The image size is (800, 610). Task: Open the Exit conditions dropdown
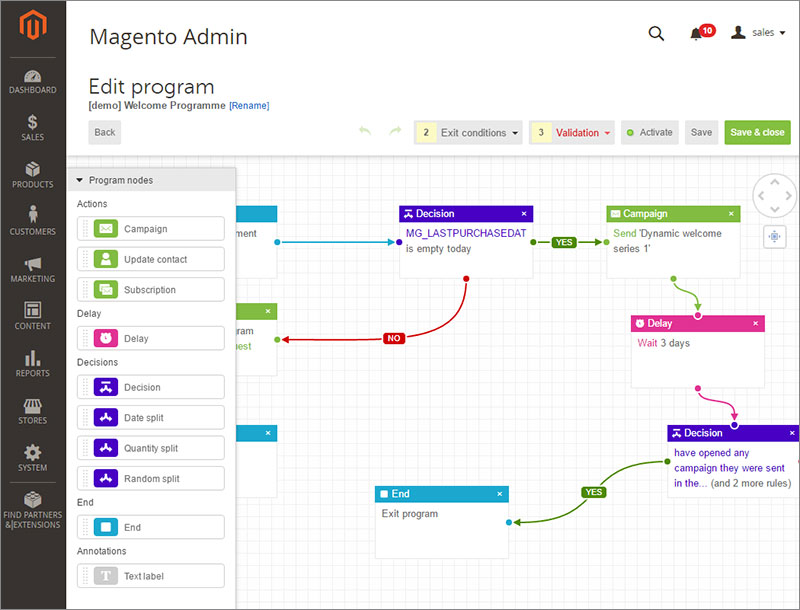(468, 133)
